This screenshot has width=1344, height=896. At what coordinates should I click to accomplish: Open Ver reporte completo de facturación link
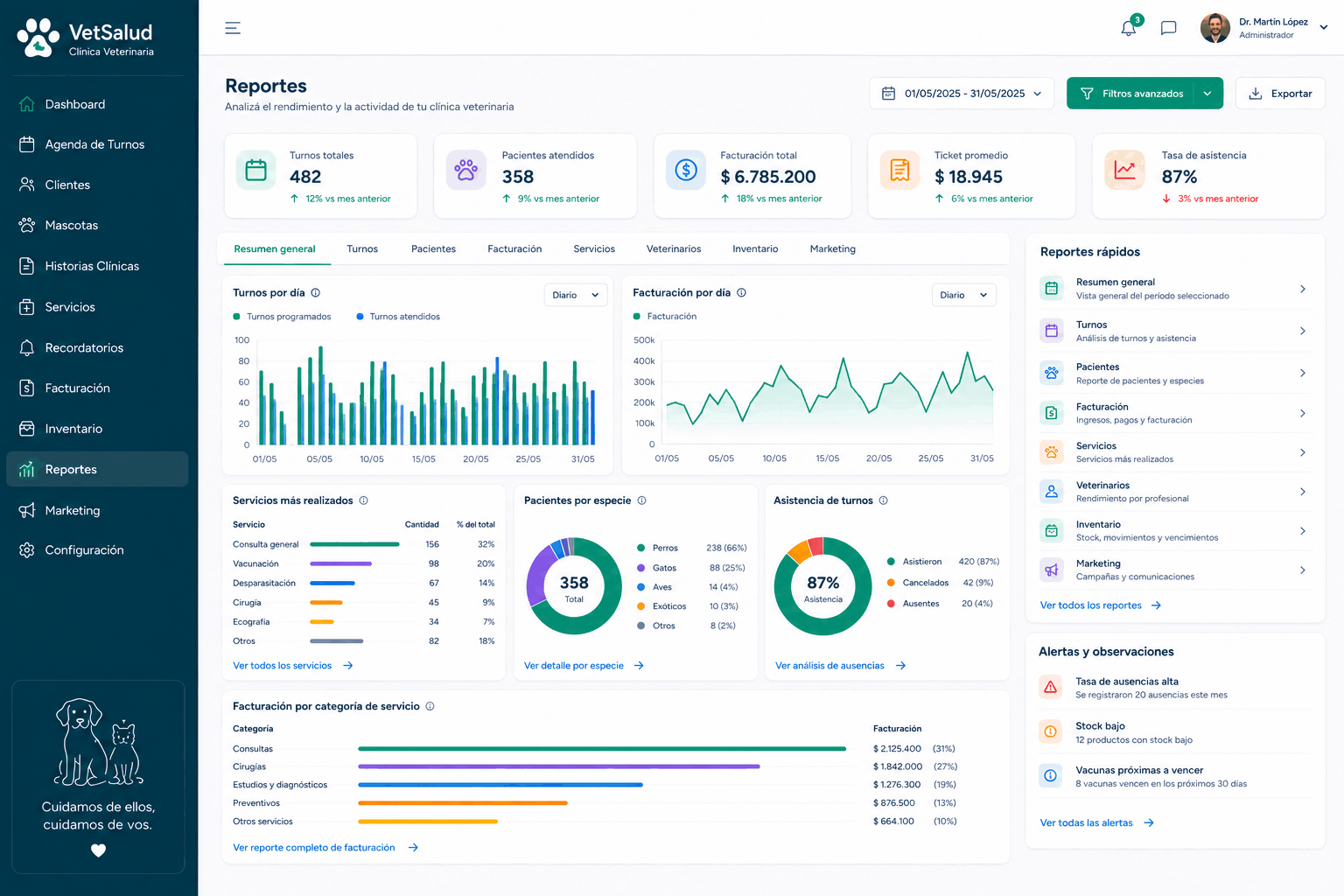click(x=325, y=848)
